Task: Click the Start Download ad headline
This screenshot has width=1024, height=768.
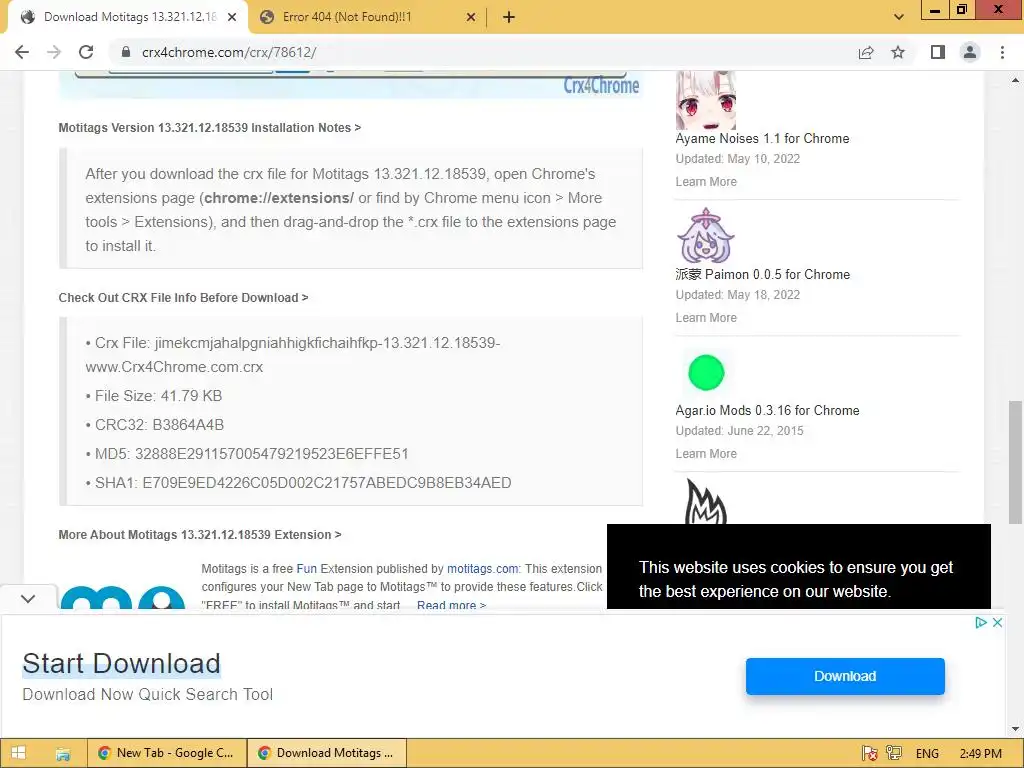Action: coord(121,664)
